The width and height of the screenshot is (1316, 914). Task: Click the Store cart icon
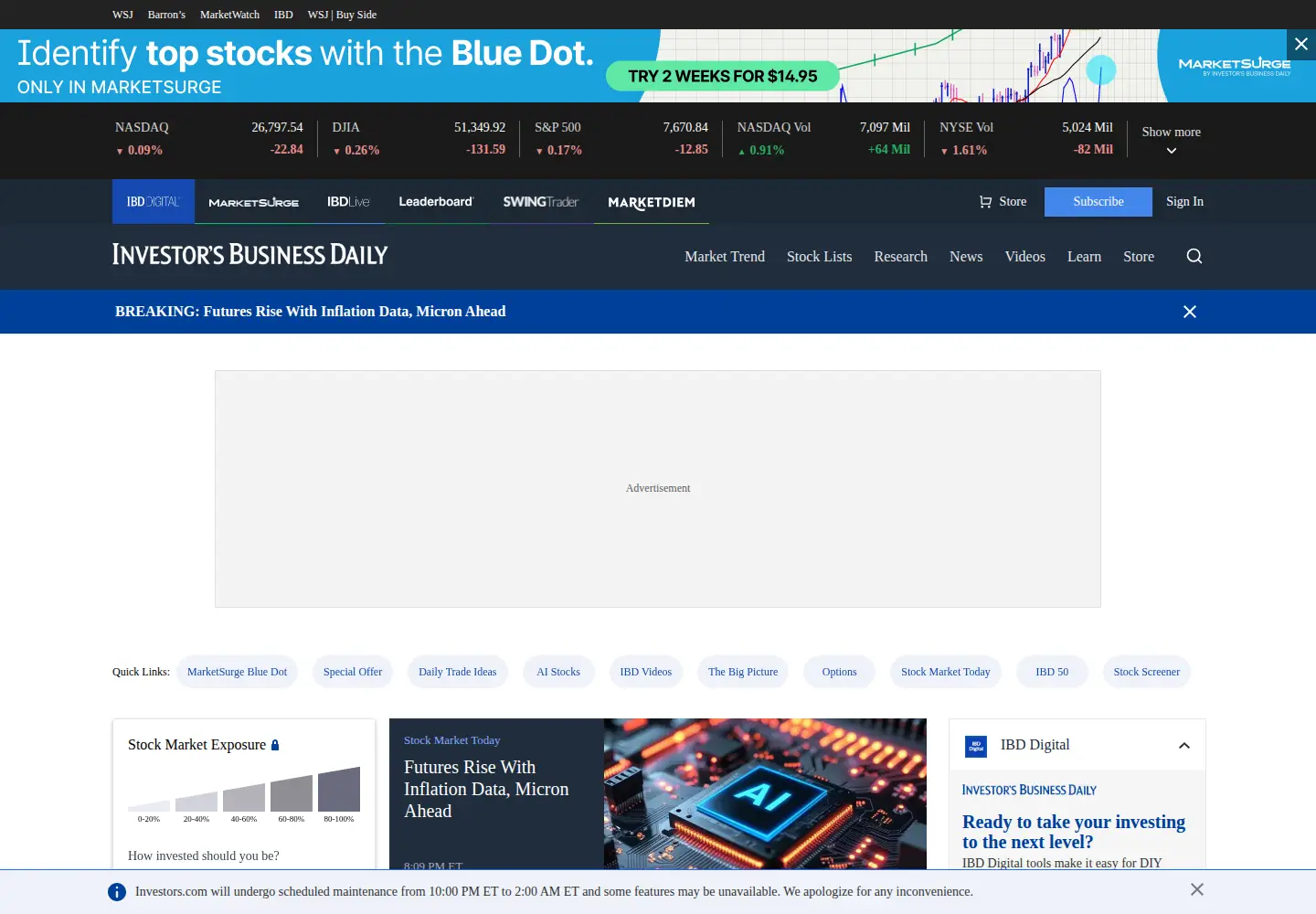[985, 202]
